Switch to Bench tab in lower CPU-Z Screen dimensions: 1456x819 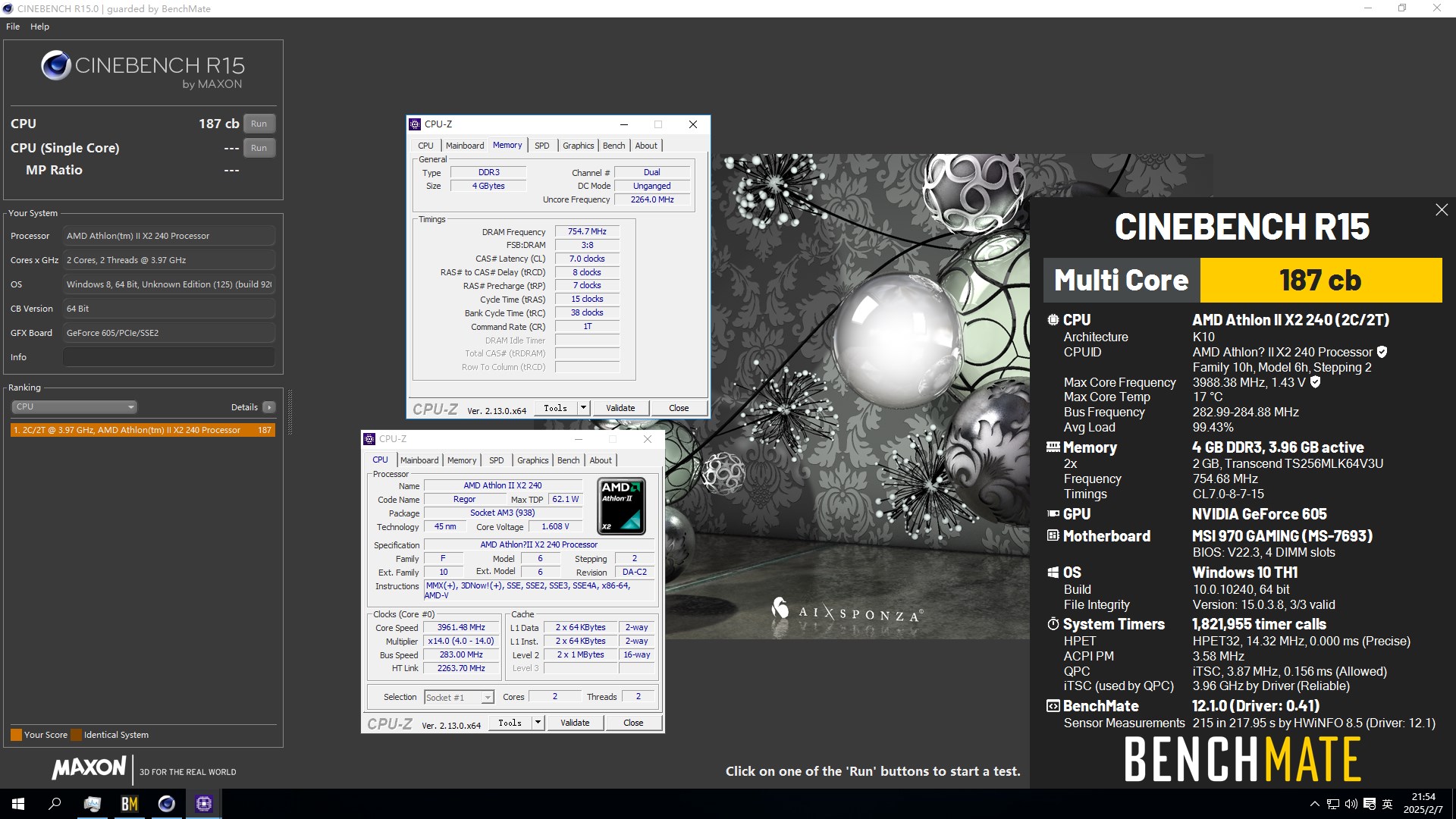568,460
